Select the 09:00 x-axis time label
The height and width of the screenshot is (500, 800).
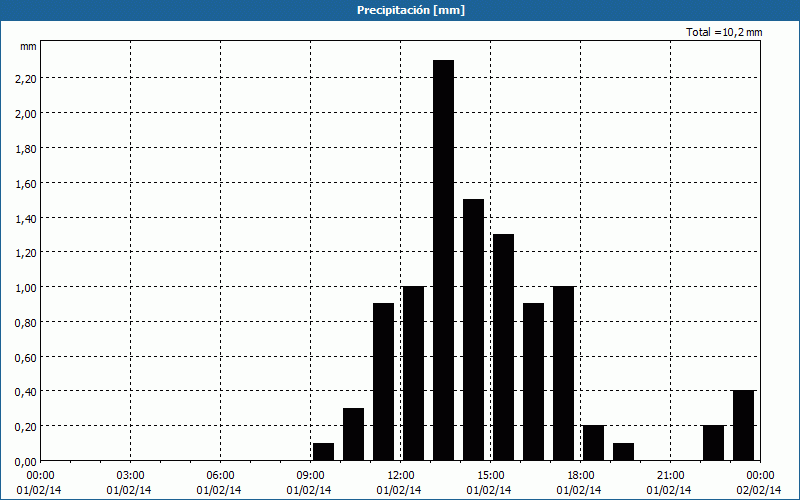[x=311, y=476]
